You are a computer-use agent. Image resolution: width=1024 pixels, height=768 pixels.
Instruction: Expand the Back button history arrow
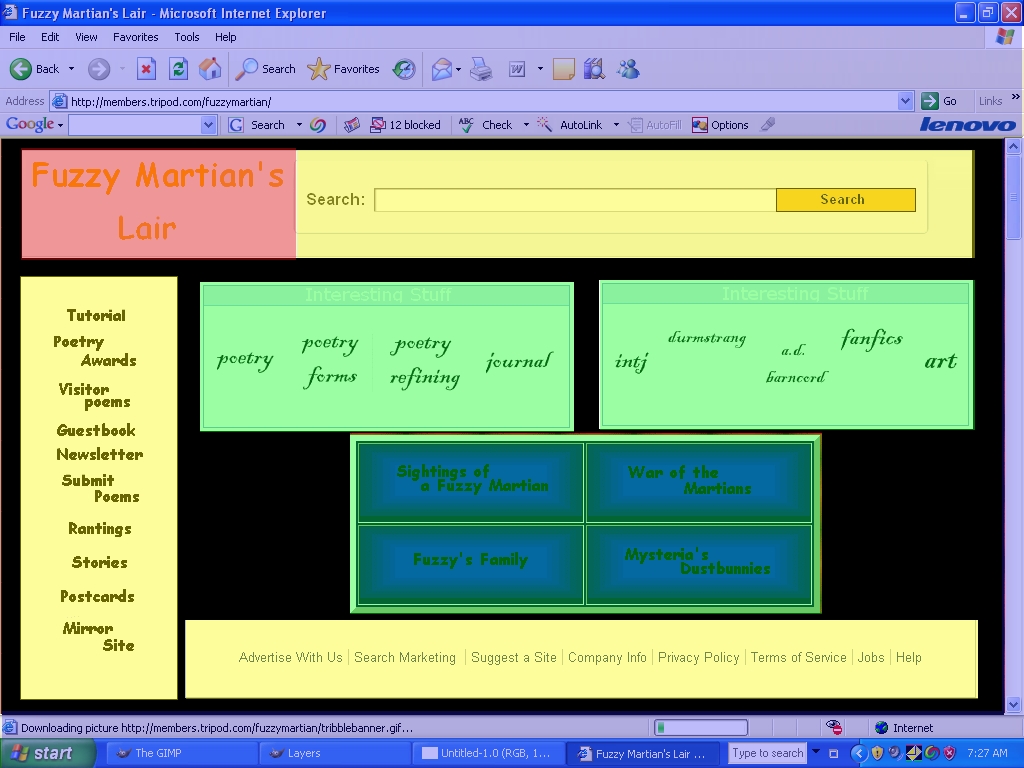point(71,69)
